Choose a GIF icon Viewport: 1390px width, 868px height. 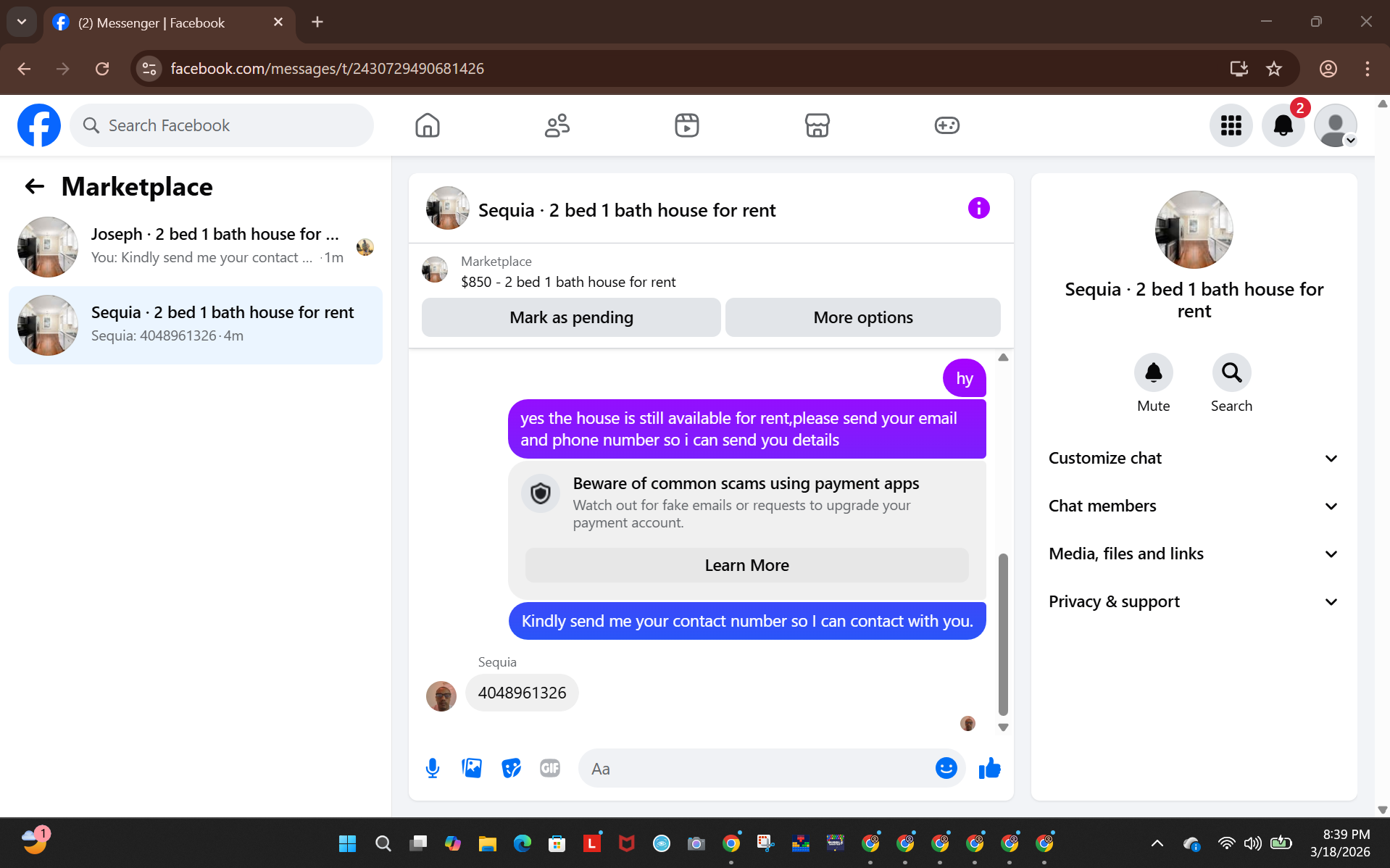coord(550,768)
